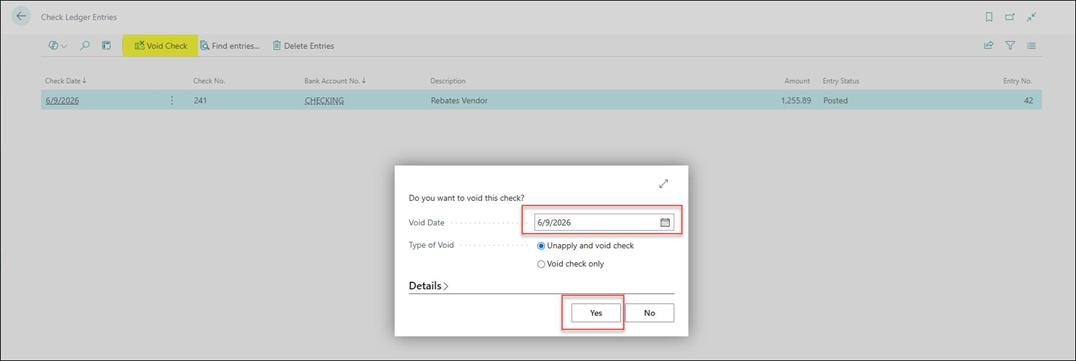This screenshot has width=1076, height=361.
Task: Open the view options dropdown icon
Action: pyautogui.click(x=58, y=46)
